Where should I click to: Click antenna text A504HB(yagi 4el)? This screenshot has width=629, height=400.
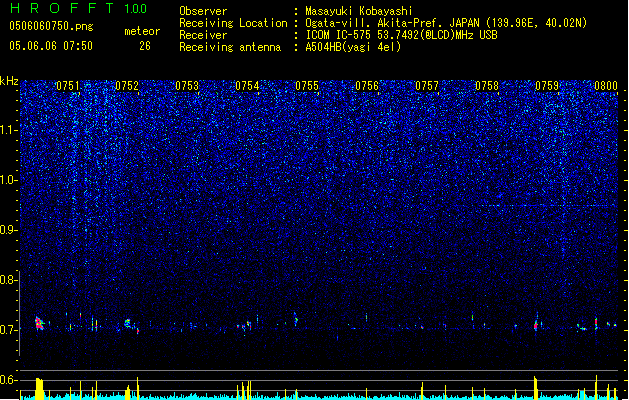pyautogui.click(x=353, y=47)
